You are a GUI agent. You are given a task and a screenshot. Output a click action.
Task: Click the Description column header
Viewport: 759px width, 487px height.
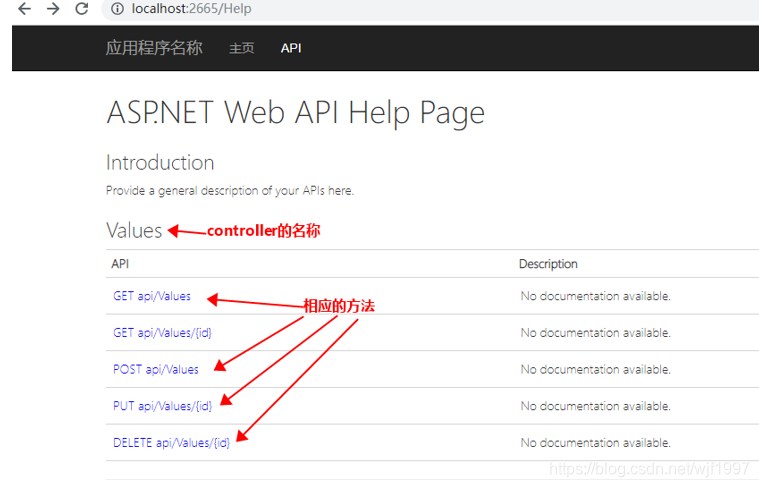pos(548,264)
